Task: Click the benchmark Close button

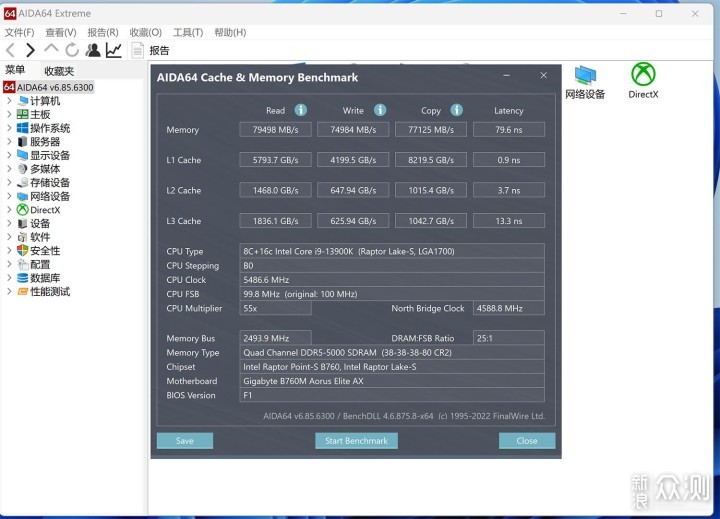Action: pos(527,440)
